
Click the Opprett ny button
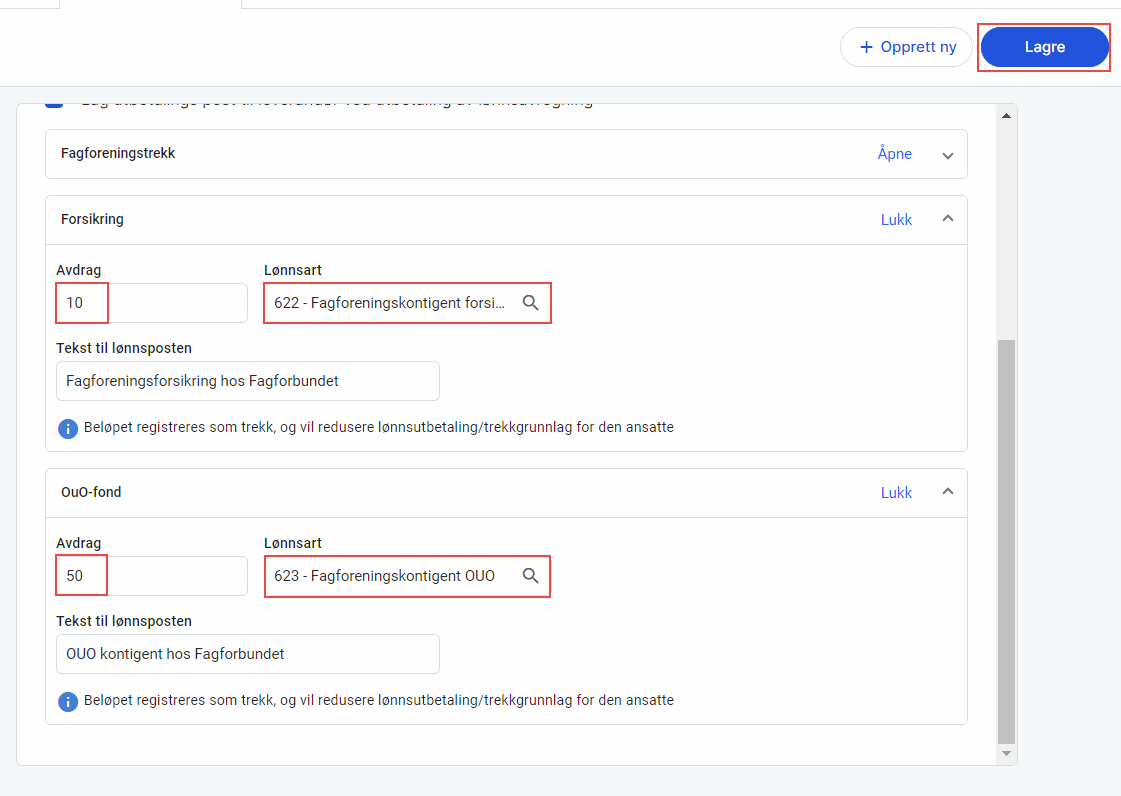907,47
